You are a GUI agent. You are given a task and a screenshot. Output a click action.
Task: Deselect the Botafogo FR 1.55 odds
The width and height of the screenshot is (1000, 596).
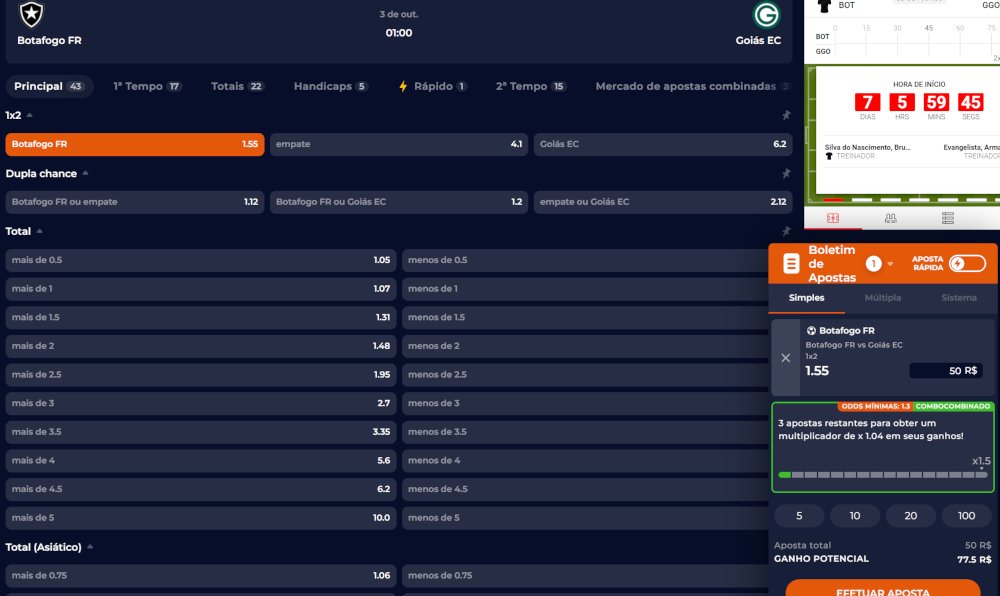point(135,144)
